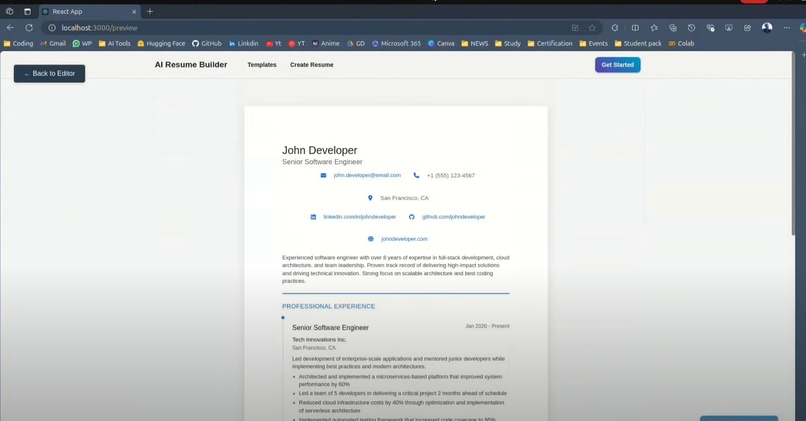The image size is (806, 421).
Task: Open browser History icon
Action: (691, 28)
